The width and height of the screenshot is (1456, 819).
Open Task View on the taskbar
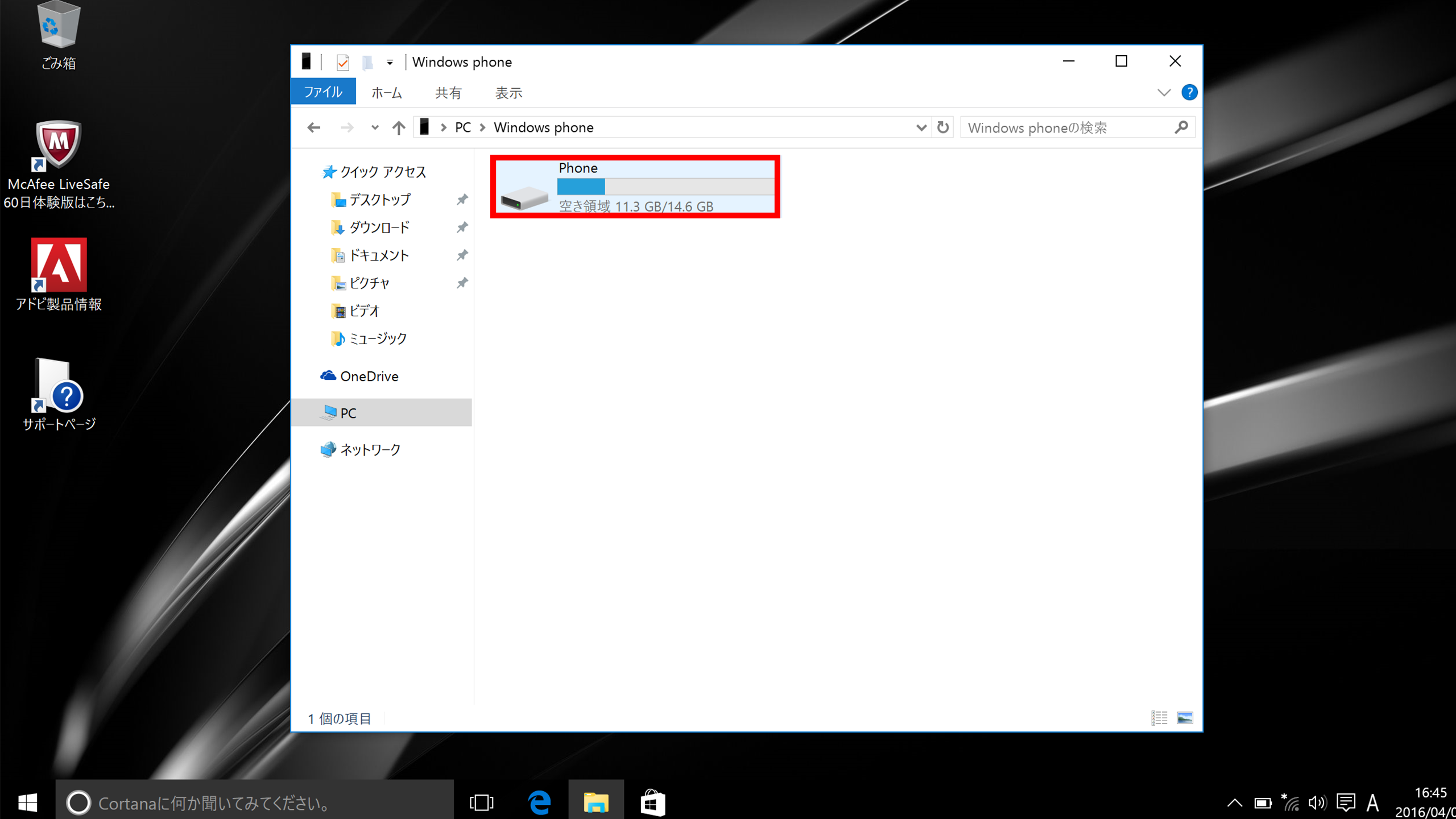coord(482,803)
